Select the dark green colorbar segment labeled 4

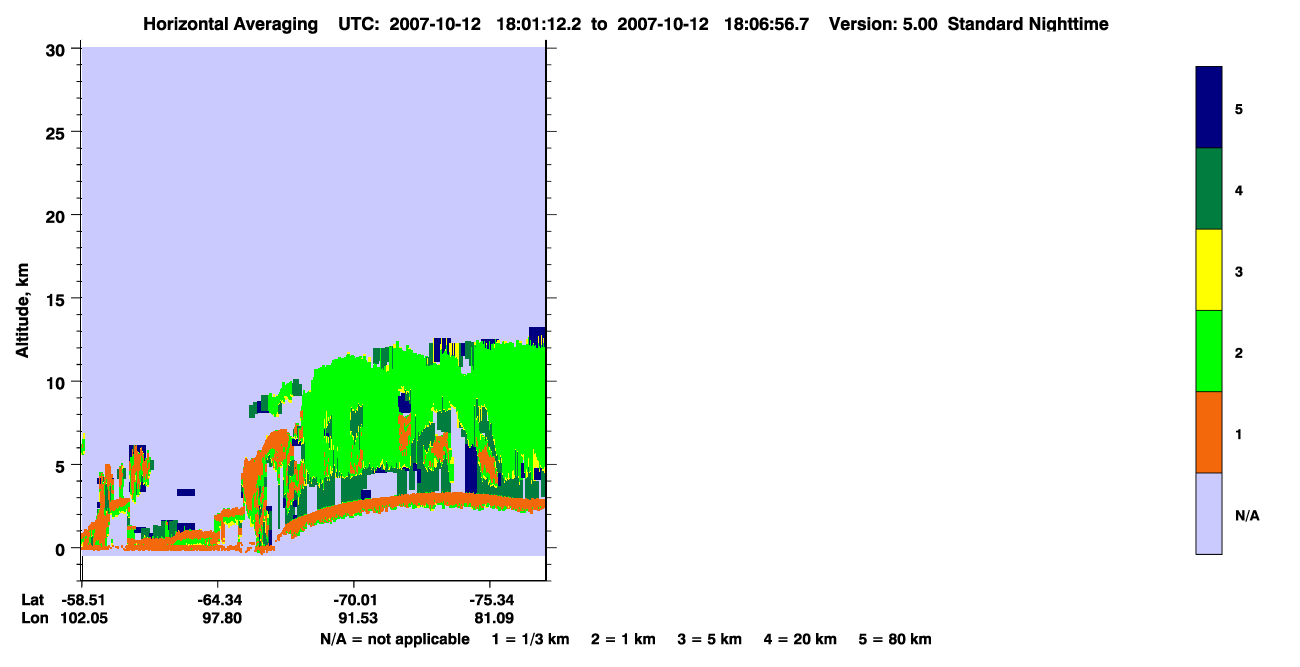[x=1209, y=189]
